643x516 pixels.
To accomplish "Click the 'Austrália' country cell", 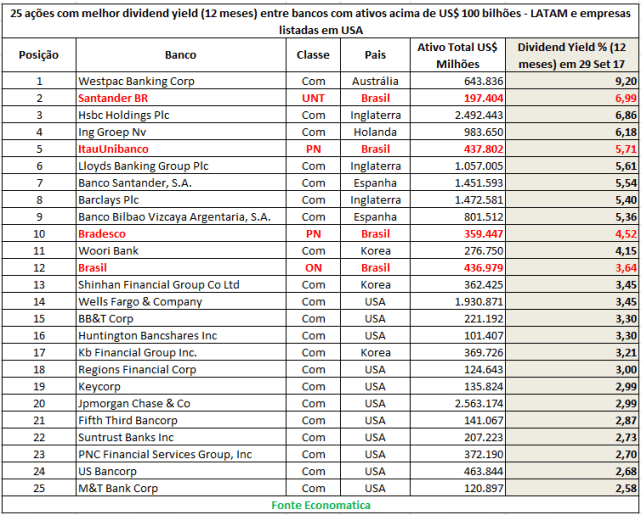I will (x=375, y=81).
